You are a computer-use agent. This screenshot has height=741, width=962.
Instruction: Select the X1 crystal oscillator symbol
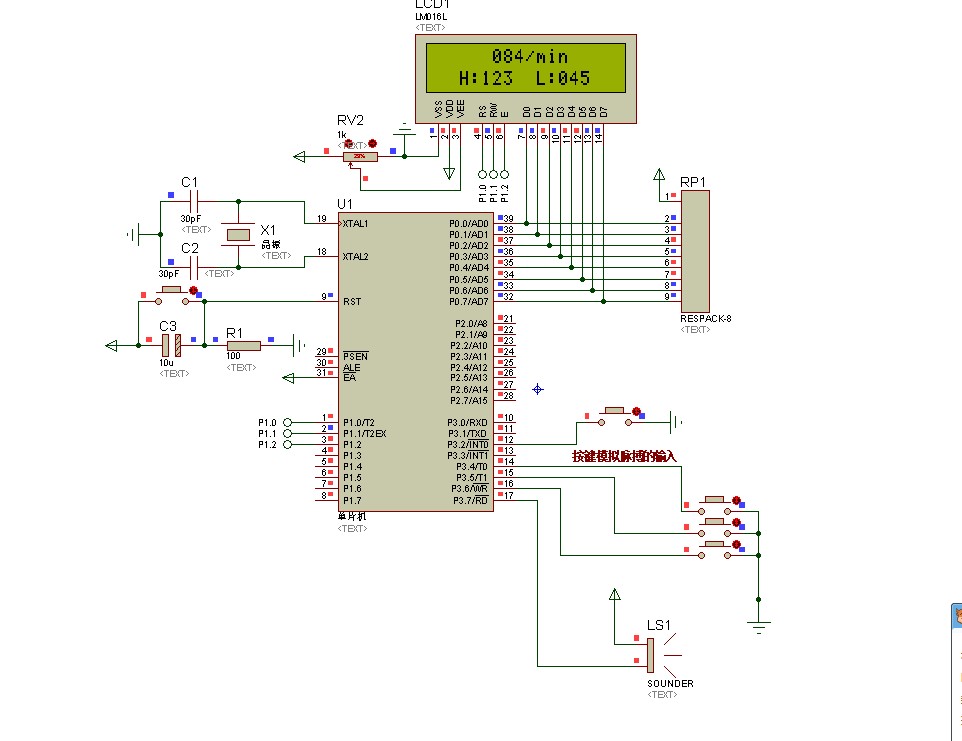tap(239, 234)
